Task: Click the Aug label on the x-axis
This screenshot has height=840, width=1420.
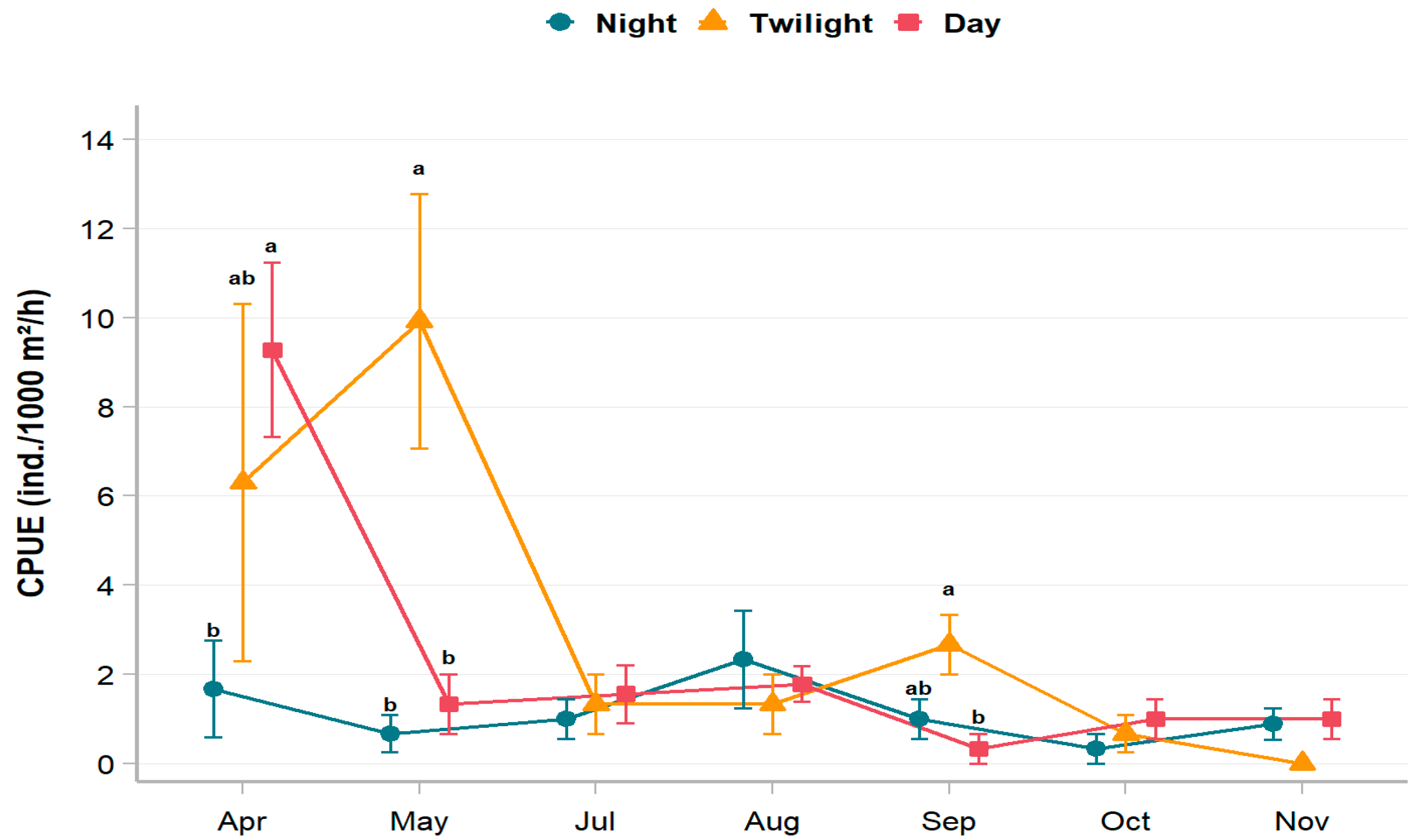Action: pos(772,822)
